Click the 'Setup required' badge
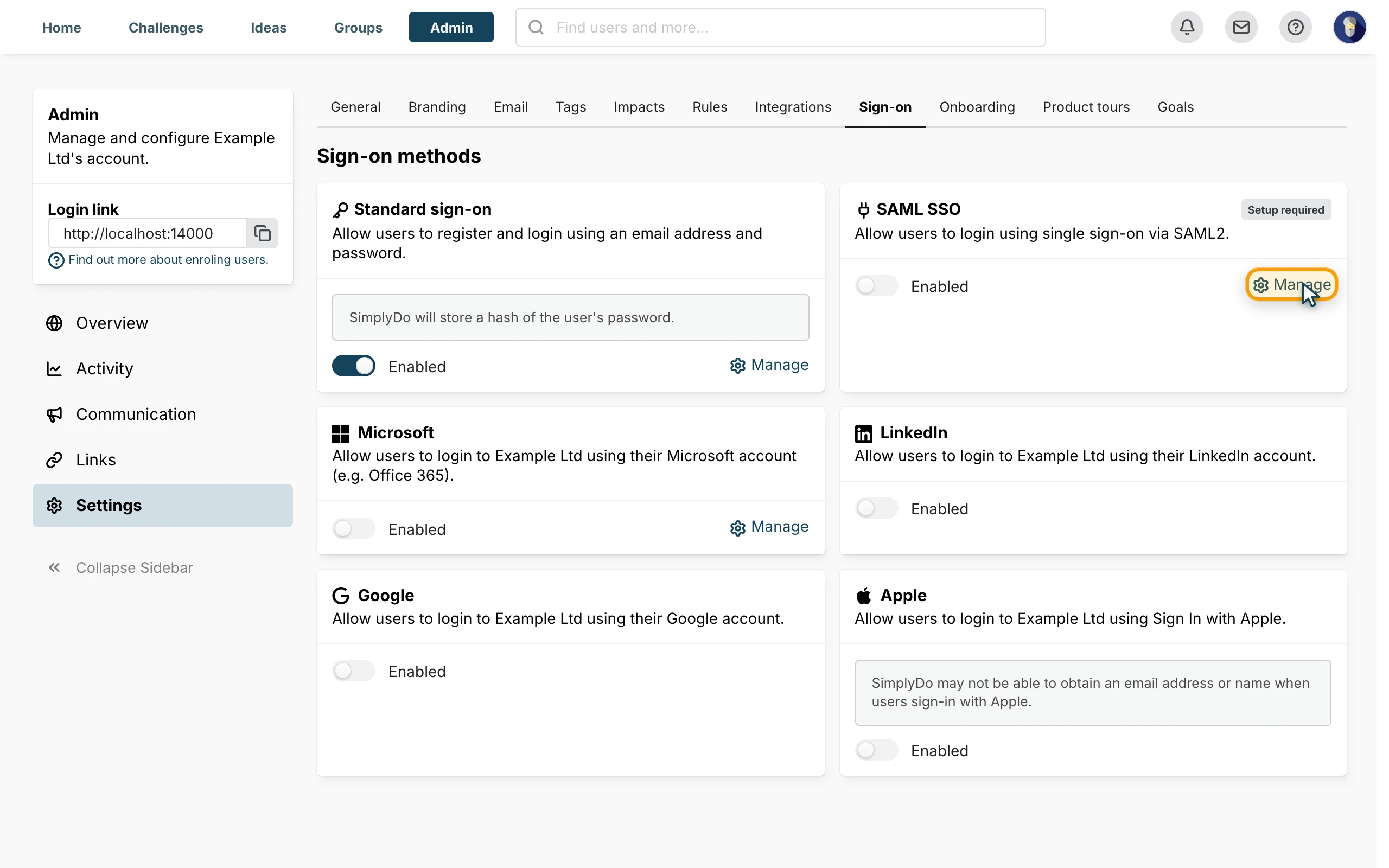The height and width of the screenshot is (868, 1389). pyautogui.click(x=1286, y=209)
